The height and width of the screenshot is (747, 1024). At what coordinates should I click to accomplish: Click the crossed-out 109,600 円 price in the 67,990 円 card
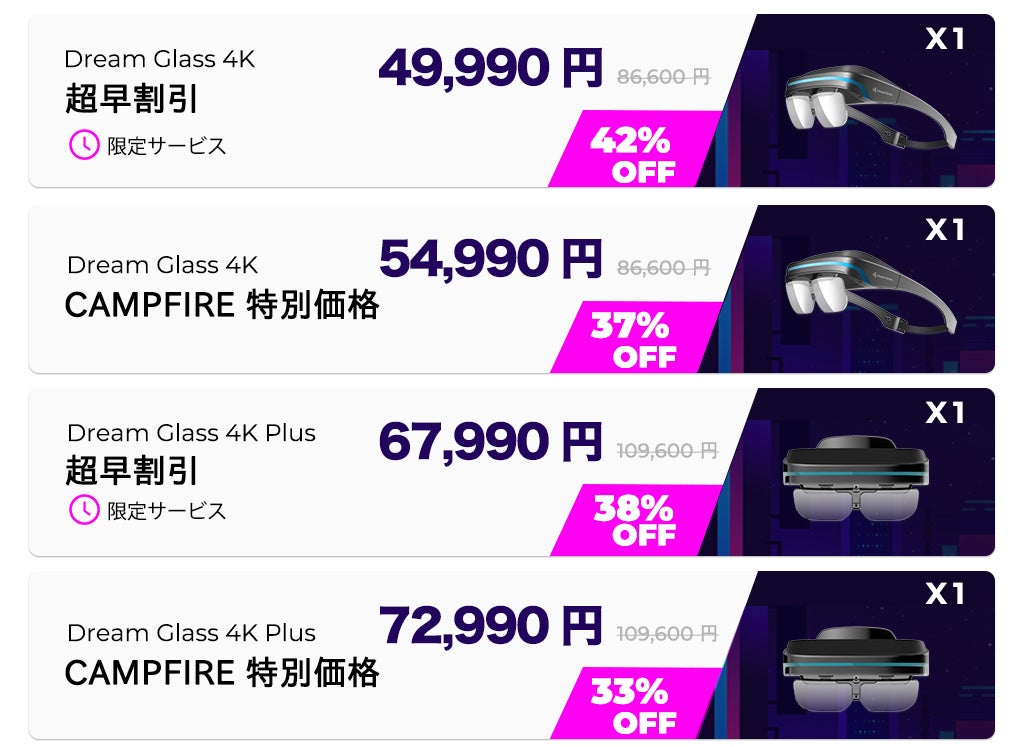pyautogui.click(x=667, y=451)
